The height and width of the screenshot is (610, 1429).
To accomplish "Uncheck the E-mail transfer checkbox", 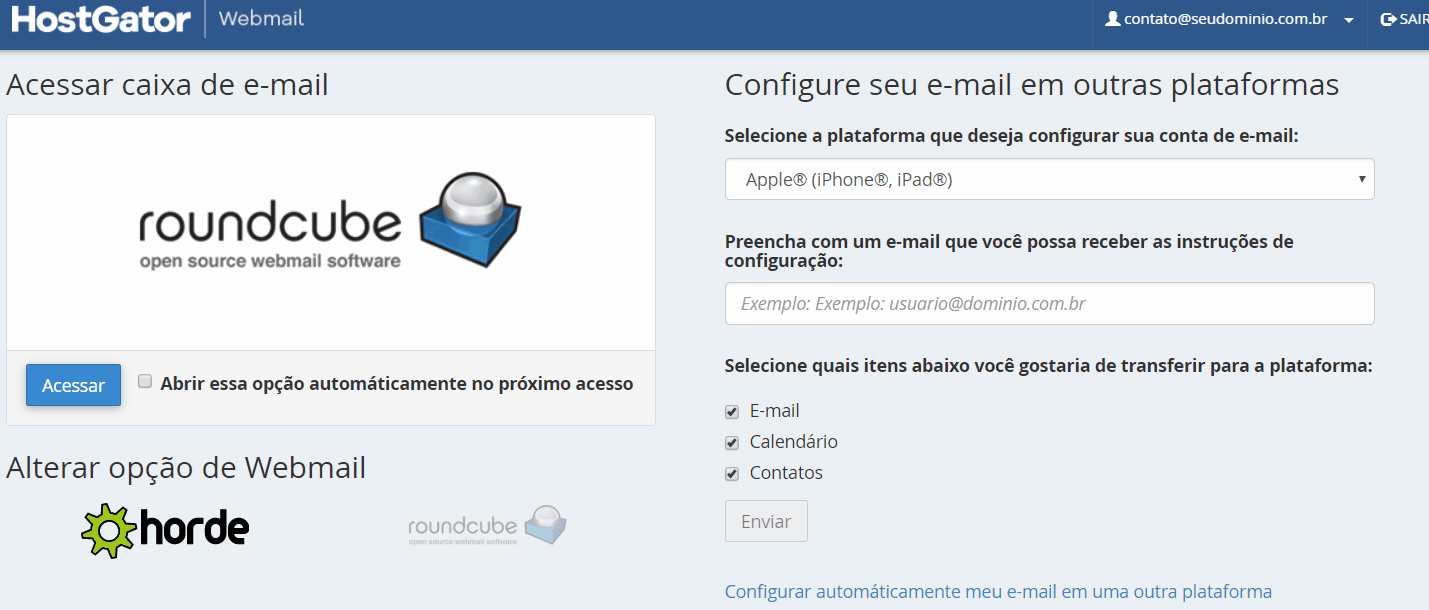I will [732, 412].
